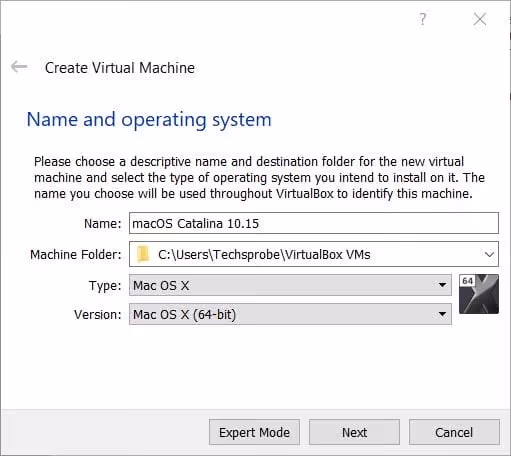
Task: Edit the Name field 'macOS Catalina 10.15'
Action: pos(314,223)
